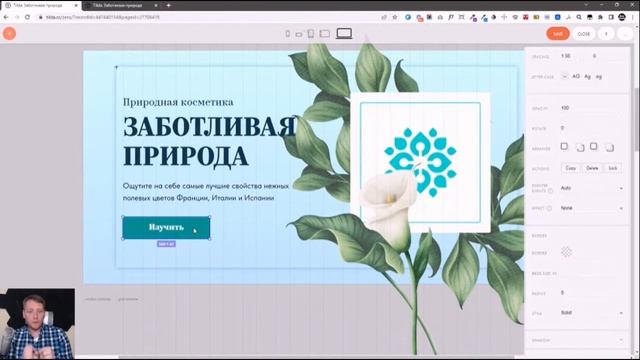Click the orange add element plus button

tap(9, 33)
